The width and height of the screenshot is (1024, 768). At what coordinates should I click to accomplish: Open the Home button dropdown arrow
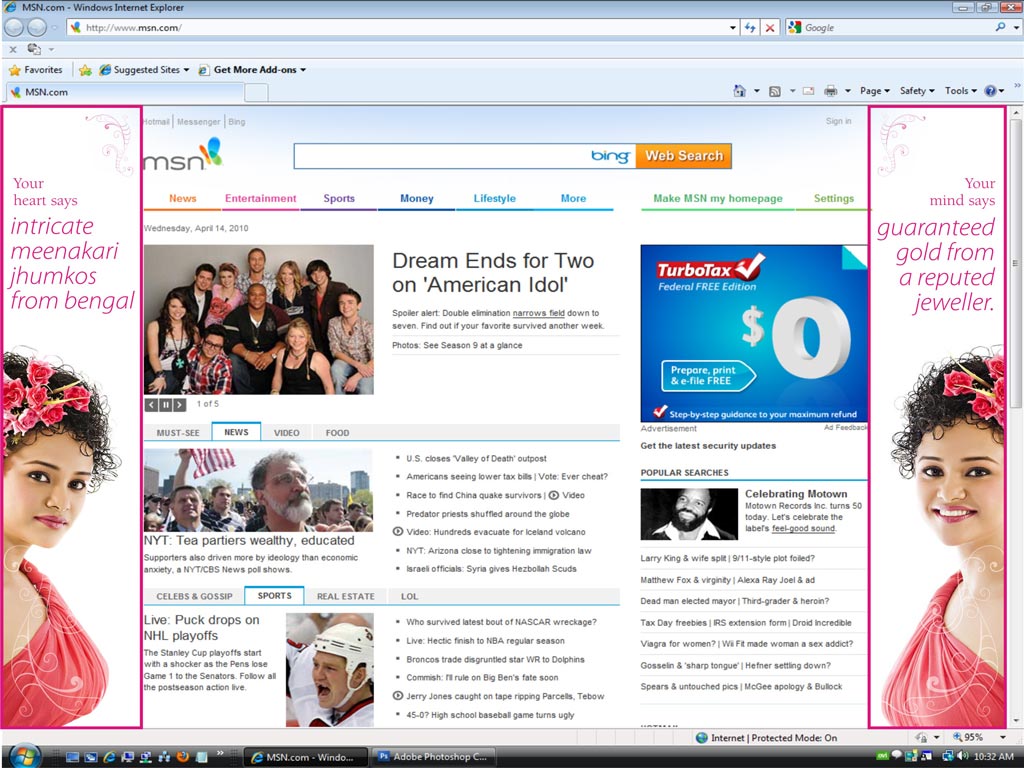click(x=756, y=91)
